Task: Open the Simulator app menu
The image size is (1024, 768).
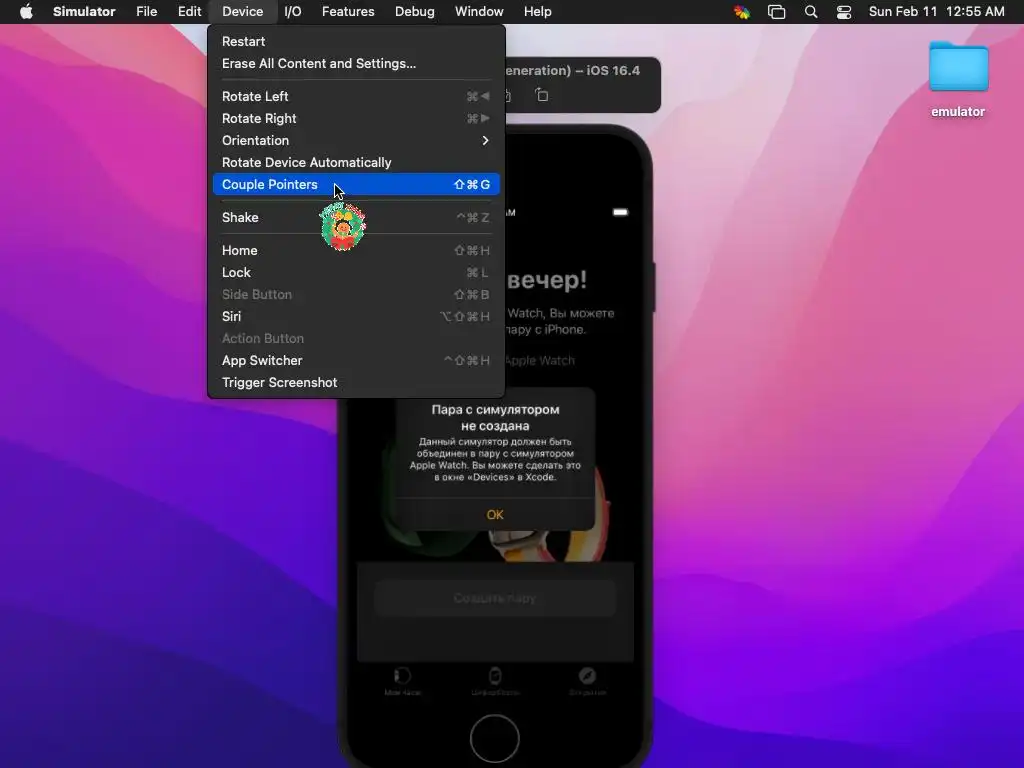Action: click(84, 12)
